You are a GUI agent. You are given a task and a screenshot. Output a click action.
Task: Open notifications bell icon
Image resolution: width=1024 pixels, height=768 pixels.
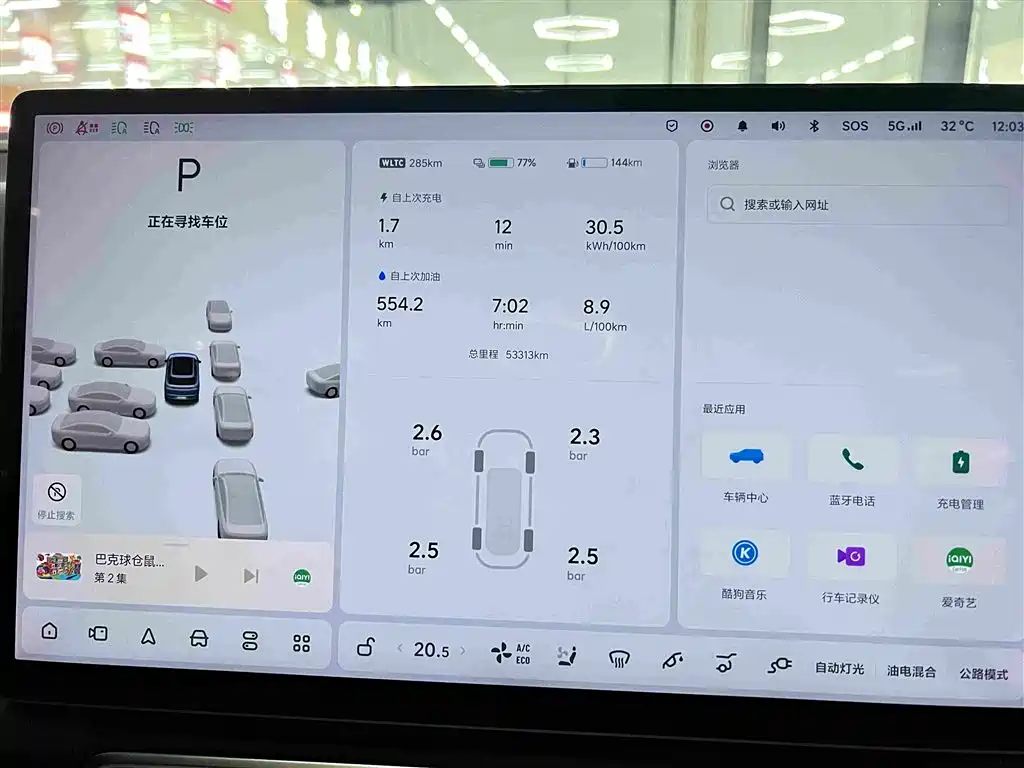click(743, 126)
